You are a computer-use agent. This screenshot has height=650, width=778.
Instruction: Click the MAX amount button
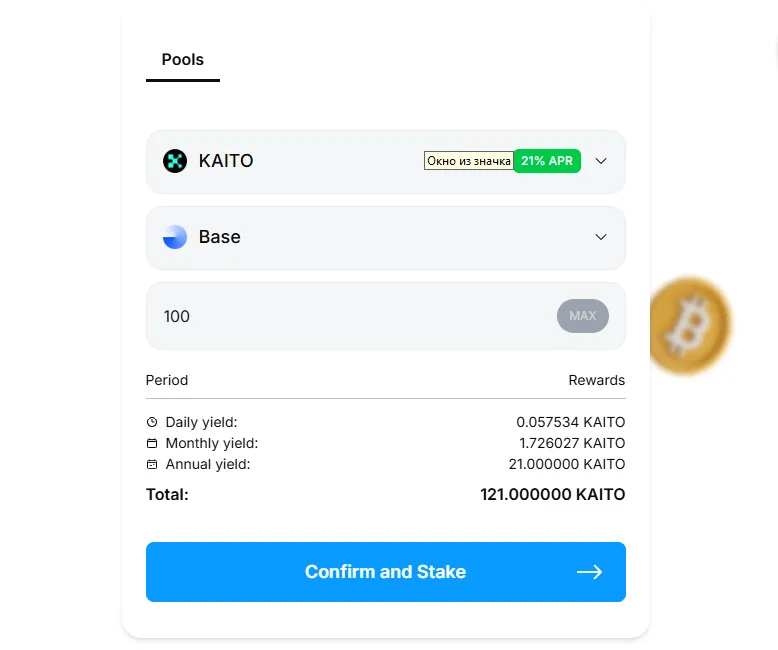coord(583,316)
